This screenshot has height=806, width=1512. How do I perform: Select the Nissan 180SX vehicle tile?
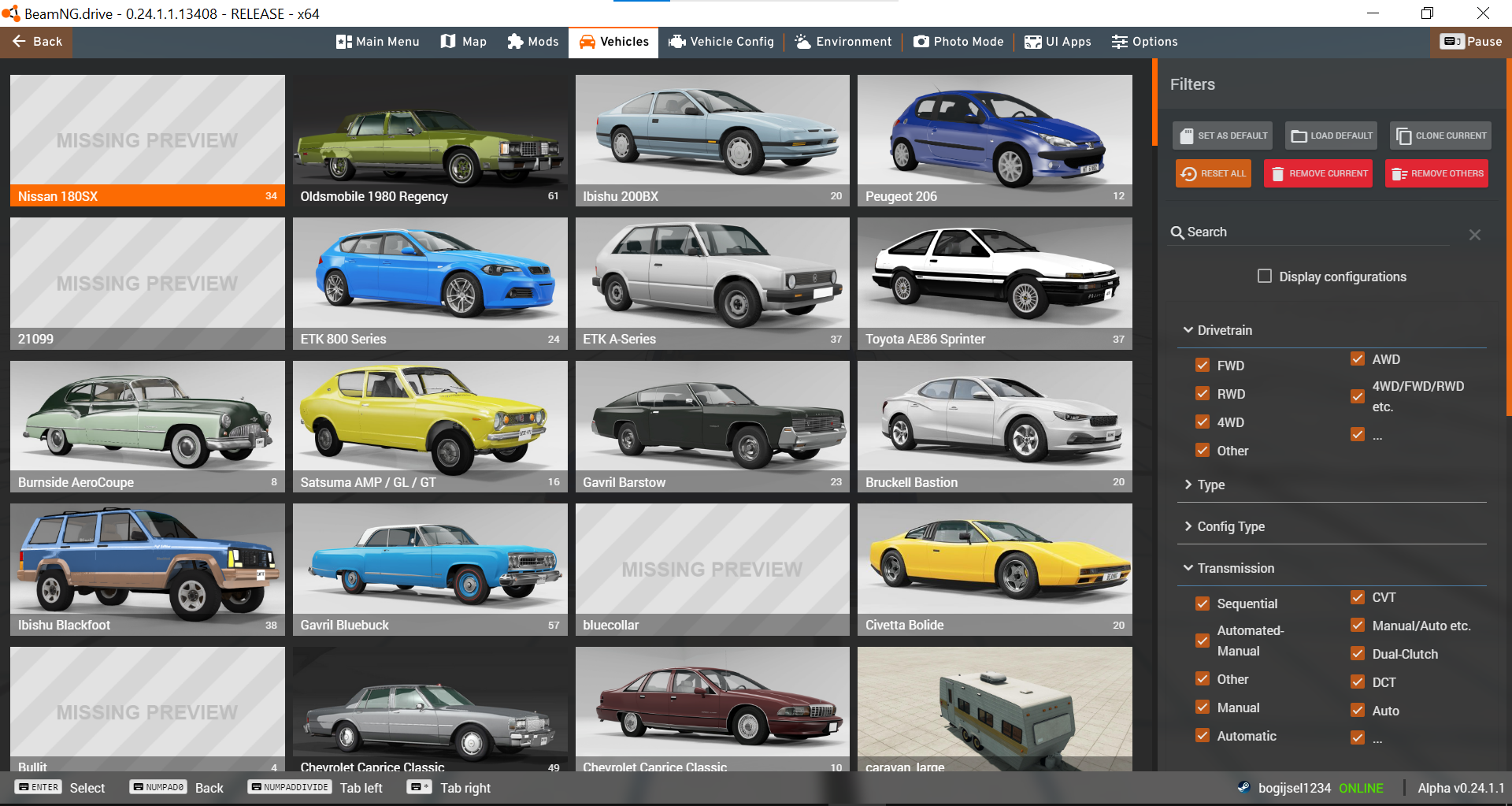pos(147,140)
